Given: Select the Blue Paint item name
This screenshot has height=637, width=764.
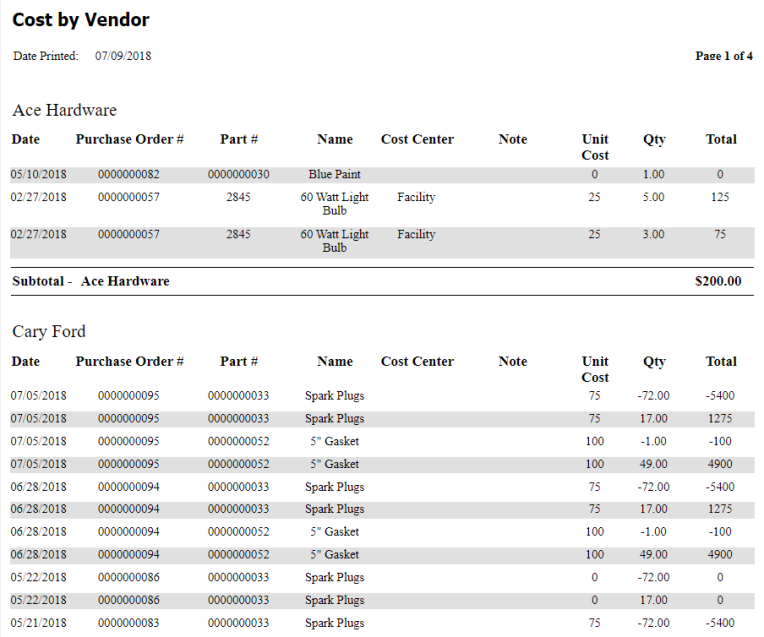Looking at the screenshot, I should [x=334, y=175].
